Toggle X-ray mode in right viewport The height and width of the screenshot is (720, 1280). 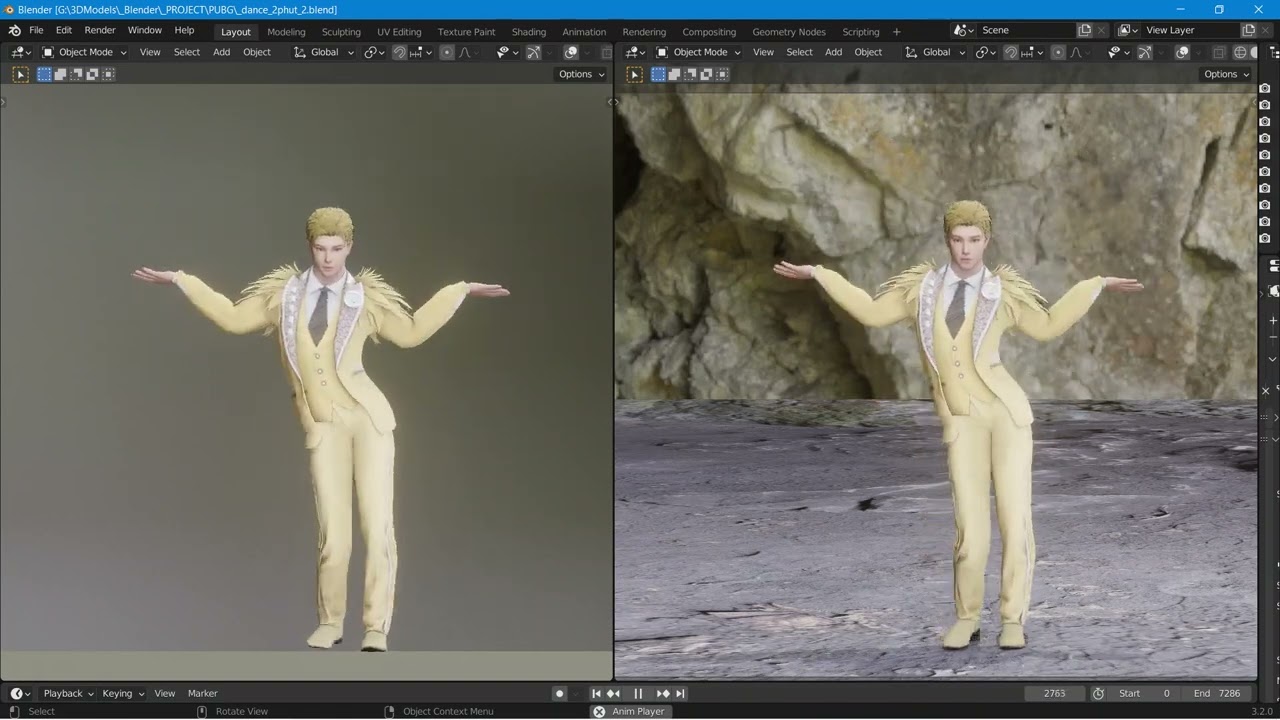(1219, 52)
